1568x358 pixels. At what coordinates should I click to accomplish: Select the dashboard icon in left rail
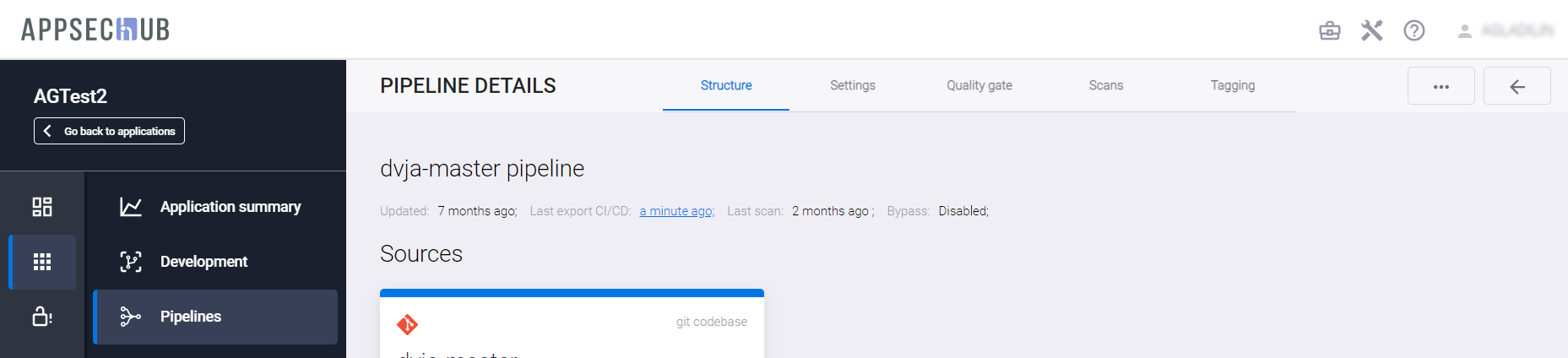[42, 207]
